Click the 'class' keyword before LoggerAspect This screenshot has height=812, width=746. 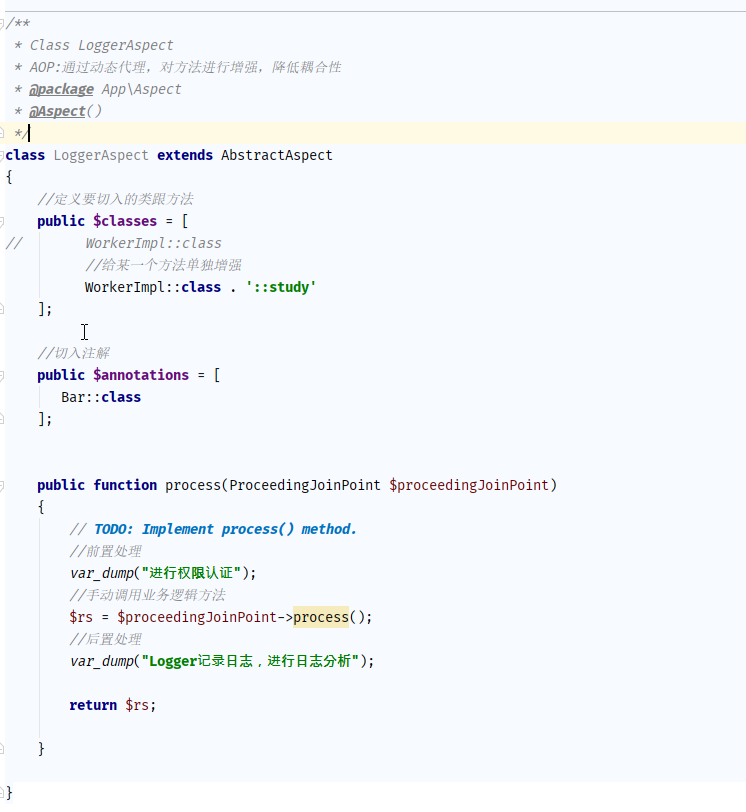25,155
